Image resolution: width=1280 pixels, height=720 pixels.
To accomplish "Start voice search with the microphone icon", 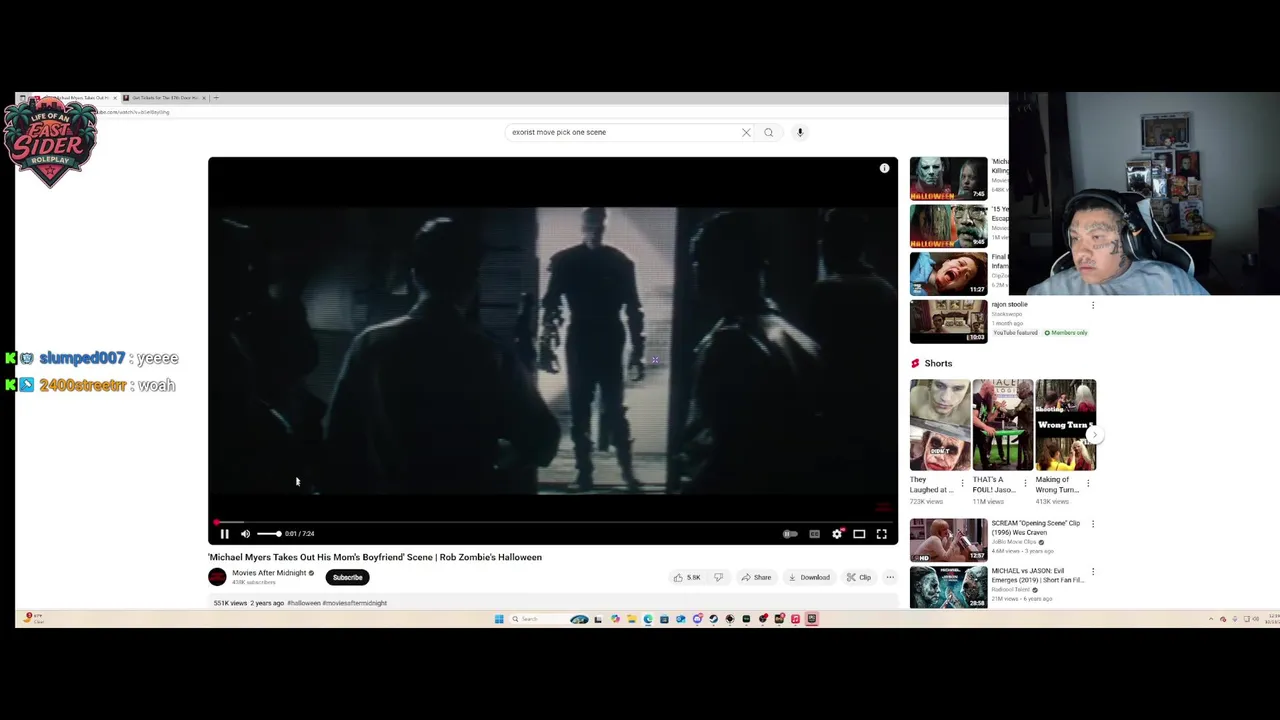I will 800,132.
